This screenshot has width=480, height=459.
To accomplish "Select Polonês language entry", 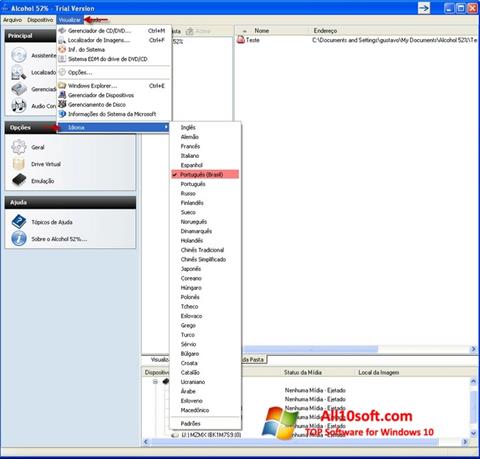I will point(190,297).
